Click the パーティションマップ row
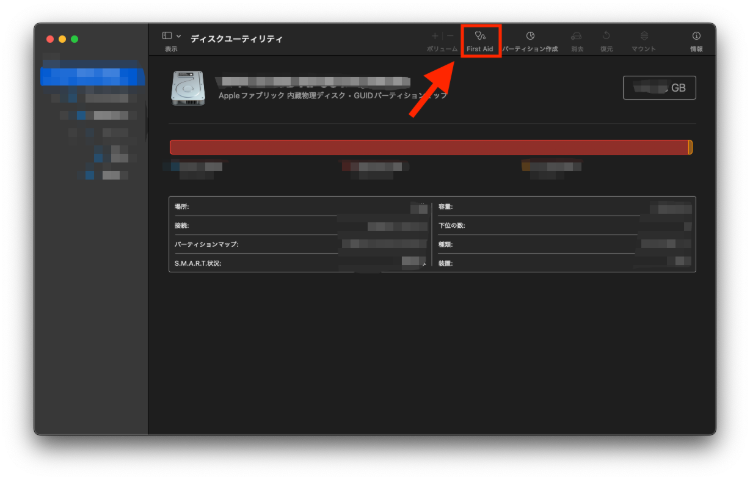750x481 pixels. coord(300,244)
